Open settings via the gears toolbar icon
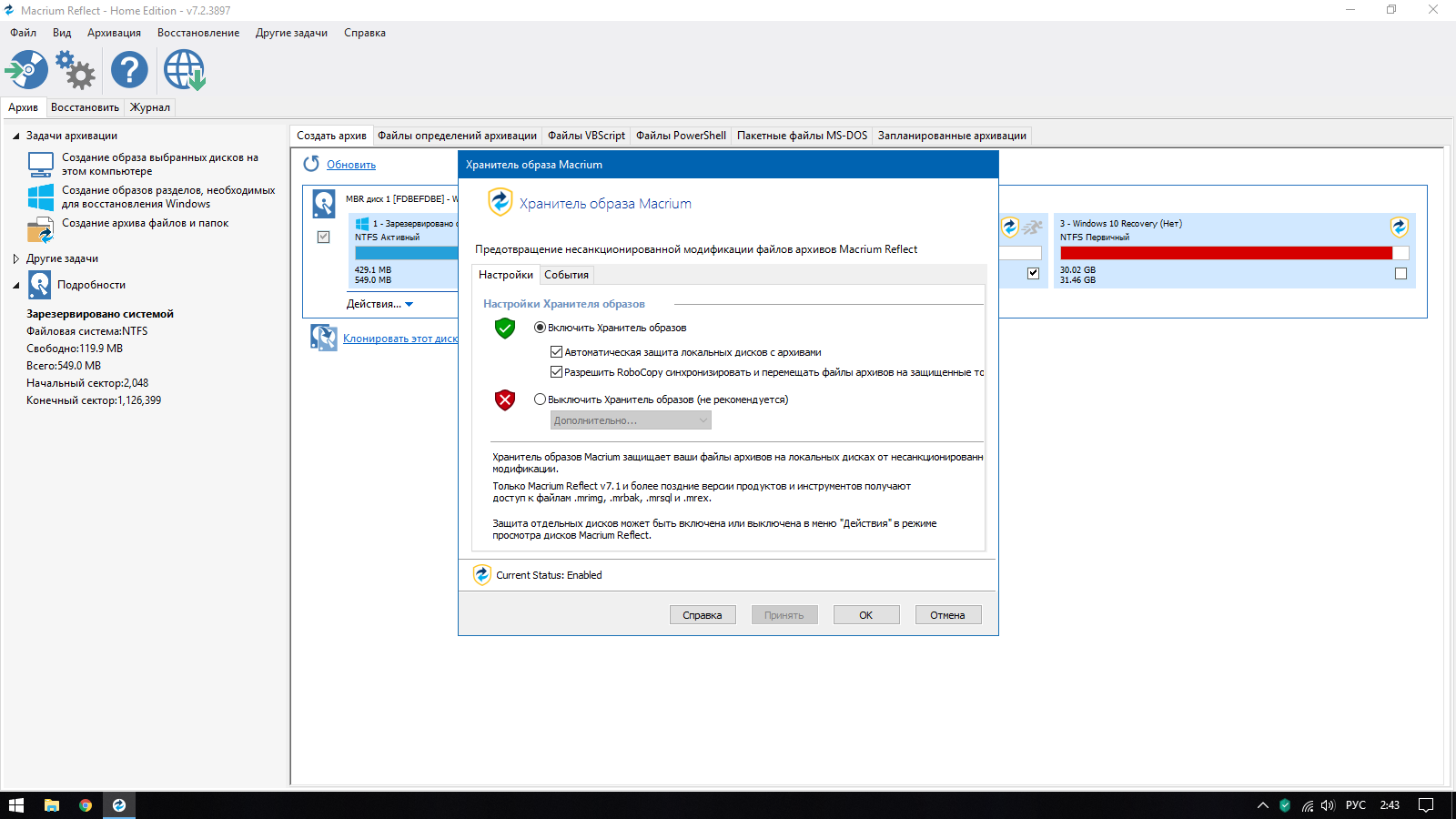The height and width of the screenshot is (819, 1456). pos(76,70)
